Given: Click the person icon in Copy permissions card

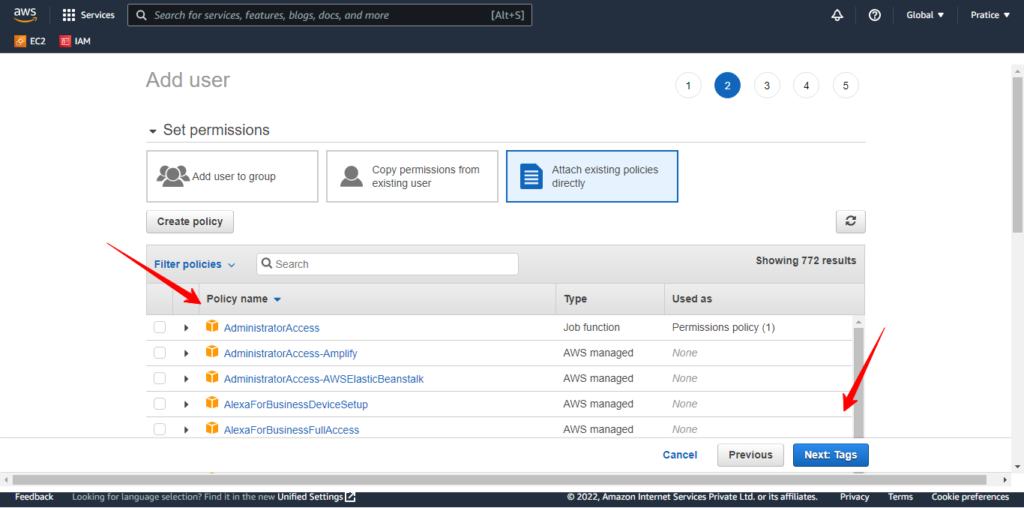Looking at the screenshot, I should click(x=351, y=176).
